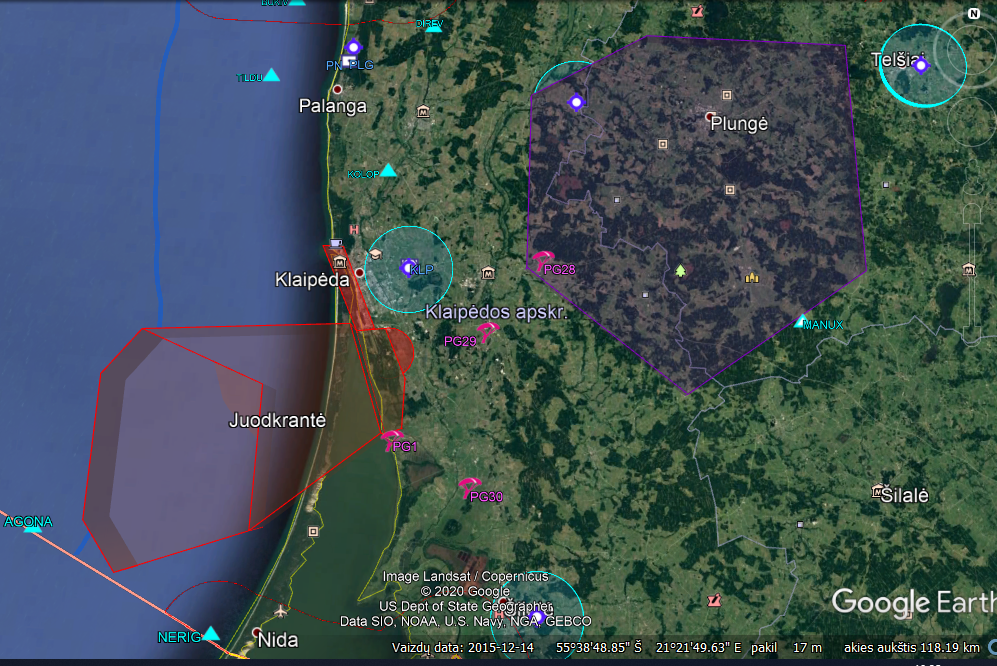
Task: Click the museum icon at Klaipėda old town
Action: 340,263
